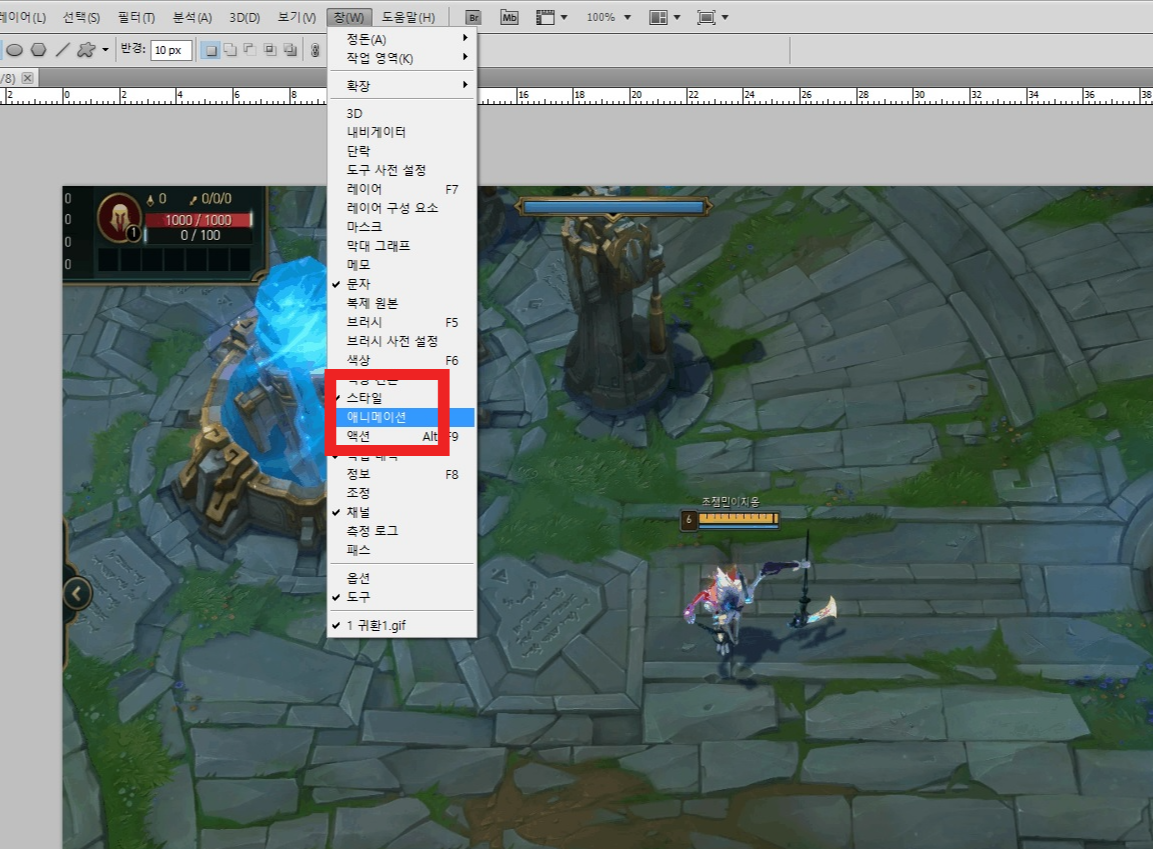Image resolution: width=1153 pixels, height=849 pixels.
Task: Open the 창(W) menu in menu bar
Action: [349, 17]
